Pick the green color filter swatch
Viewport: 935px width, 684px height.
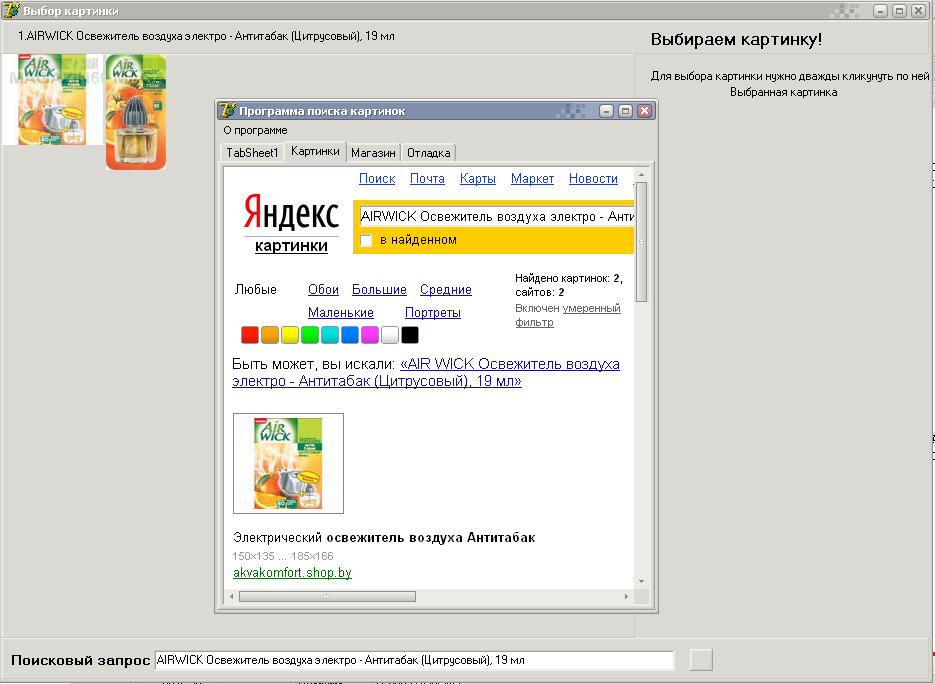point(310,335)
